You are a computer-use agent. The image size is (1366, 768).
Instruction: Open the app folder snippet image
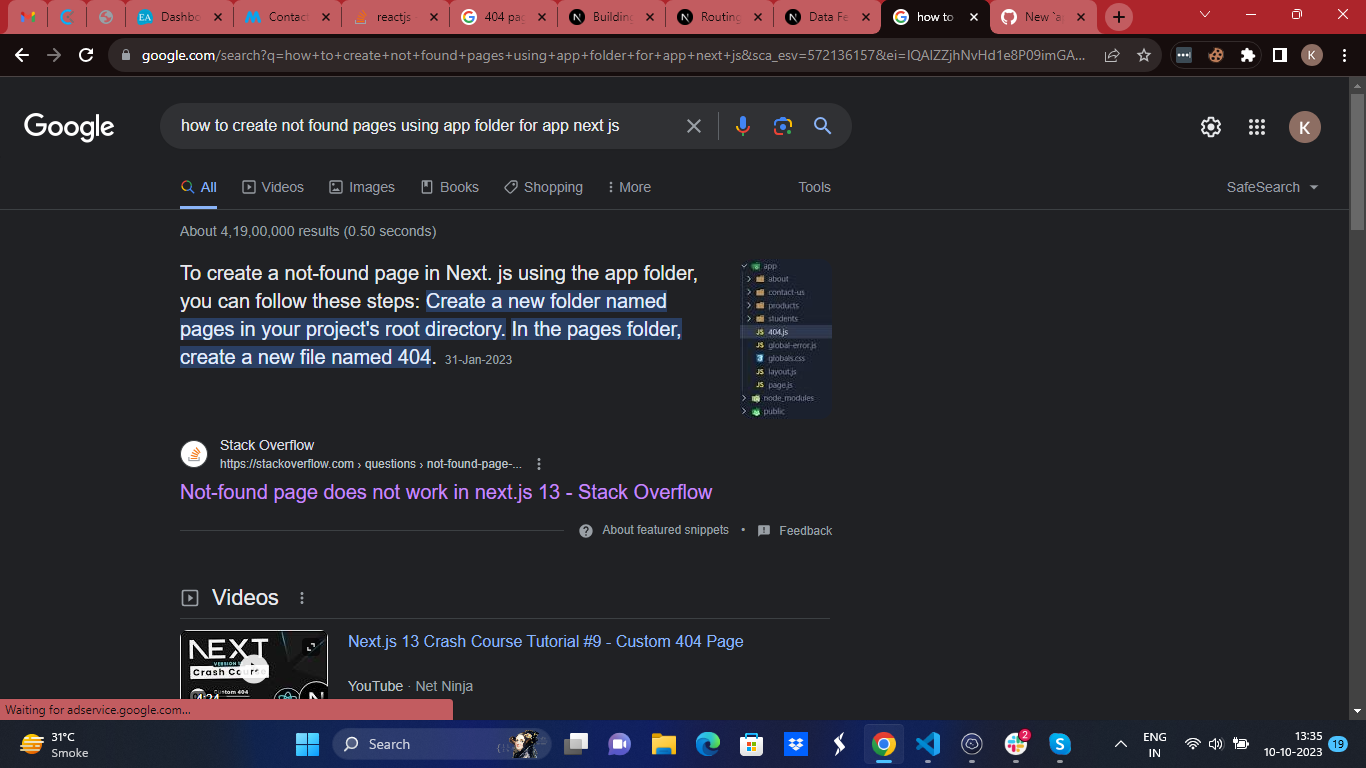click(786, 339)
